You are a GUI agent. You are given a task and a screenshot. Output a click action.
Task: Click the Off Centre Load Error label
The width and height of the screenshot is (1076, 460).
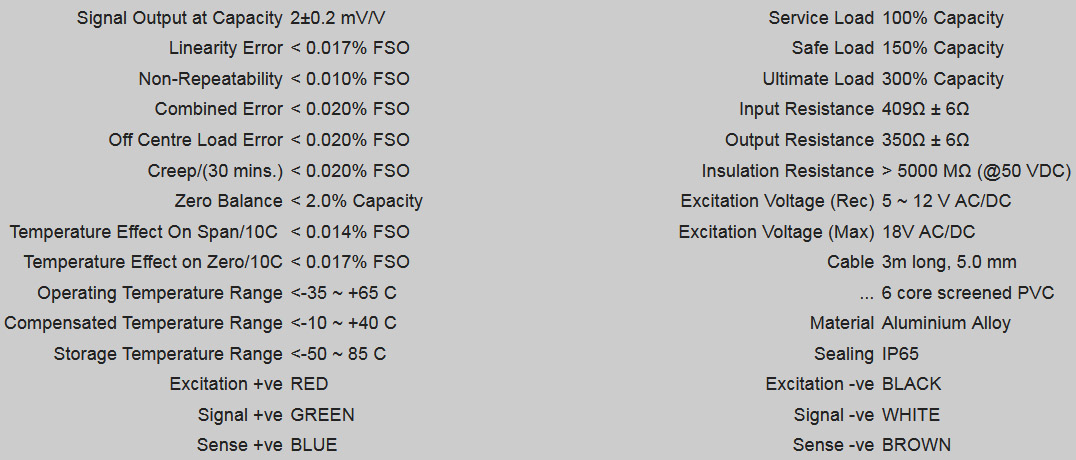pos(196,140)
